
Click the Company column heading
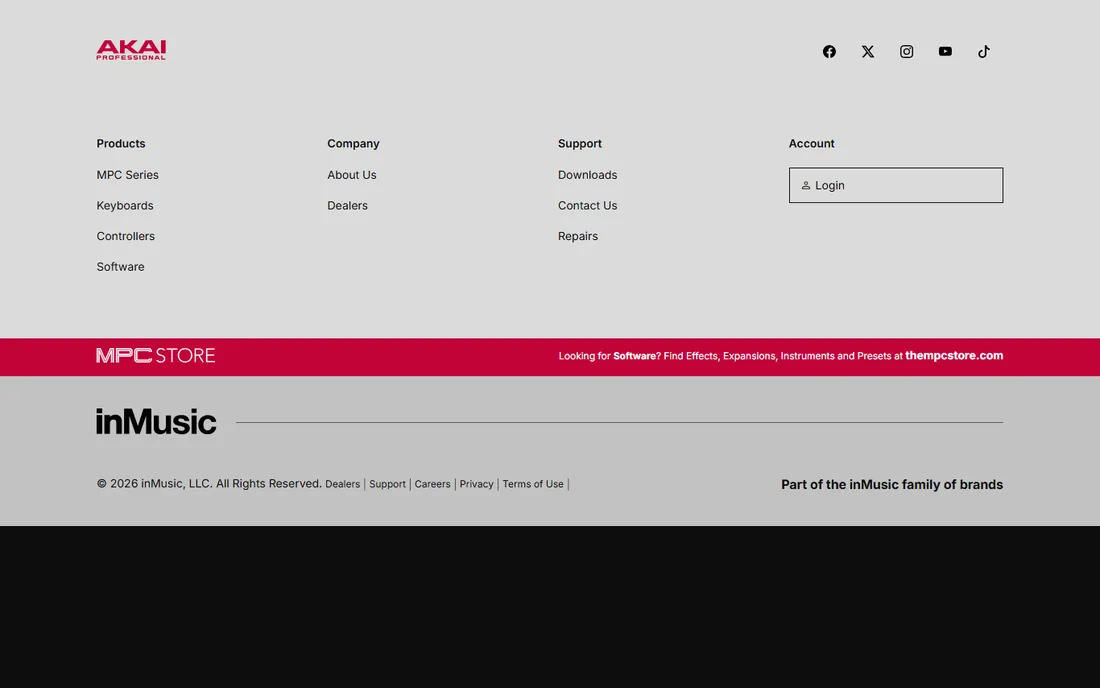[x=353, y=143]
